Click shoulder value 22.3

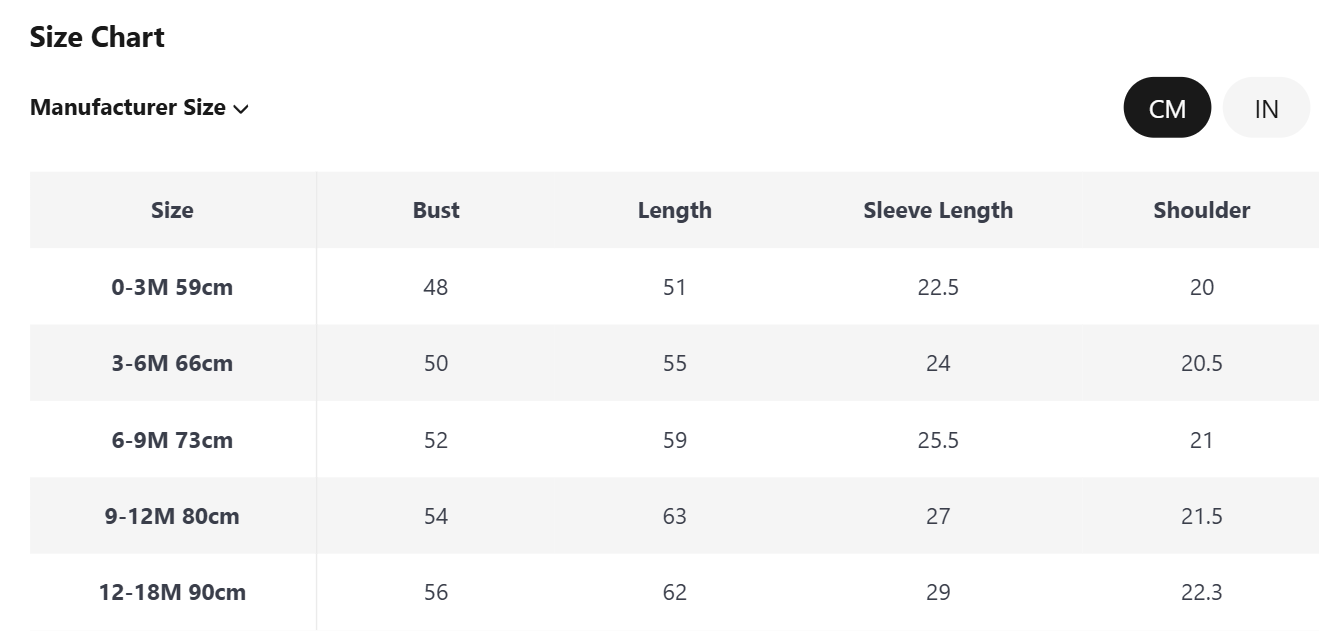click(x=1202, y=592)
